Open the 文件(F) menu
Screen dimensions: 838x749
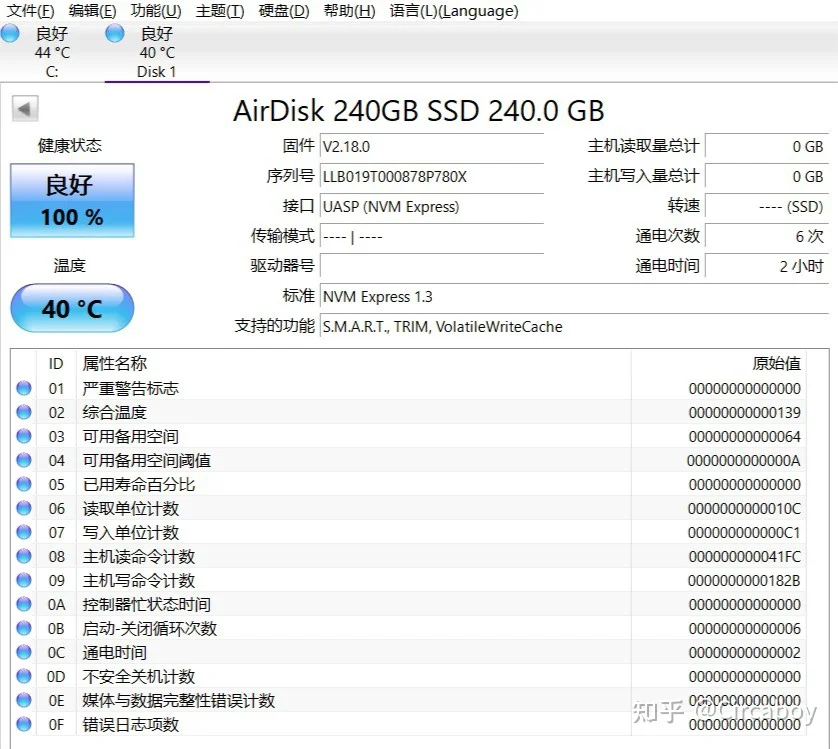coord(30,10)
